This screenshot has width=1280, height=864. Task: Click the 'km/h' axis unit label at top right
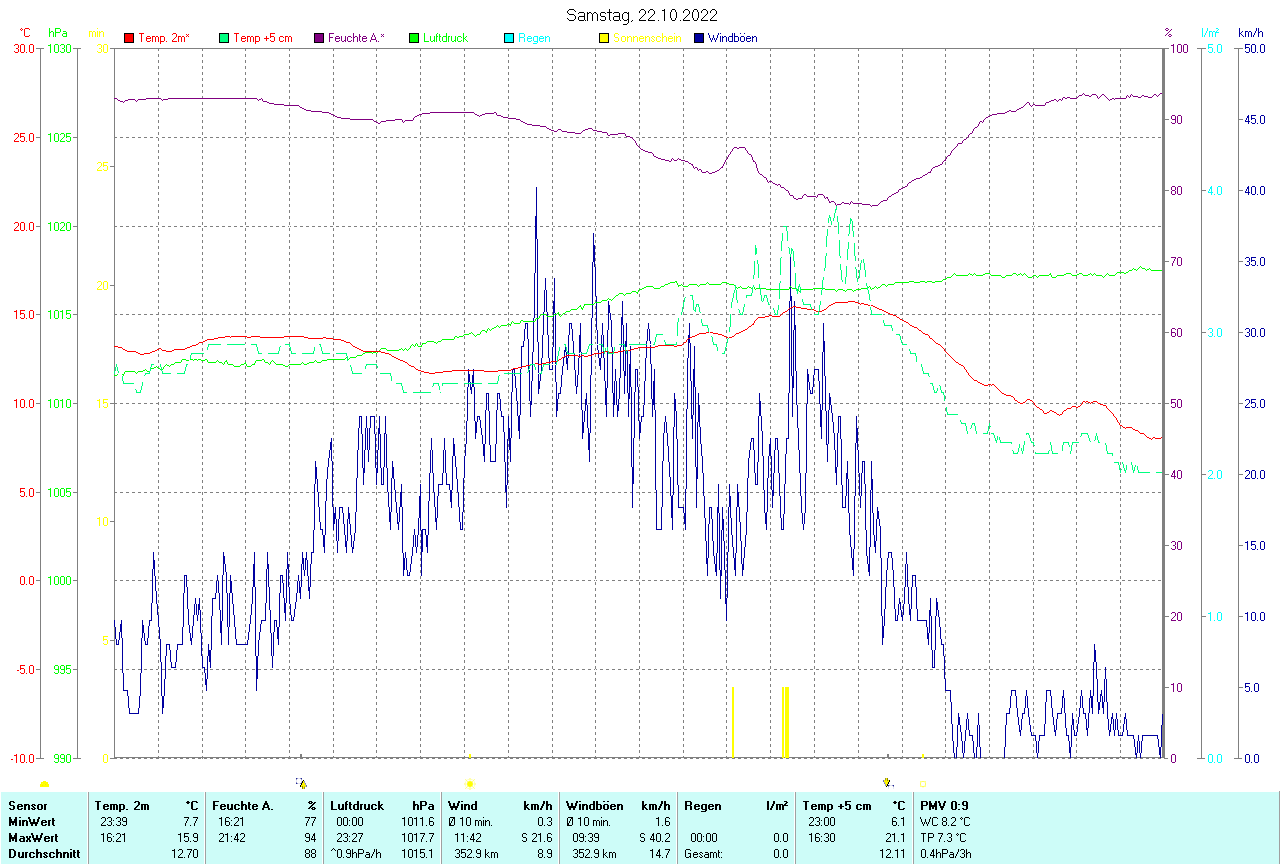pyautogui.click(x=1250, y=33)
